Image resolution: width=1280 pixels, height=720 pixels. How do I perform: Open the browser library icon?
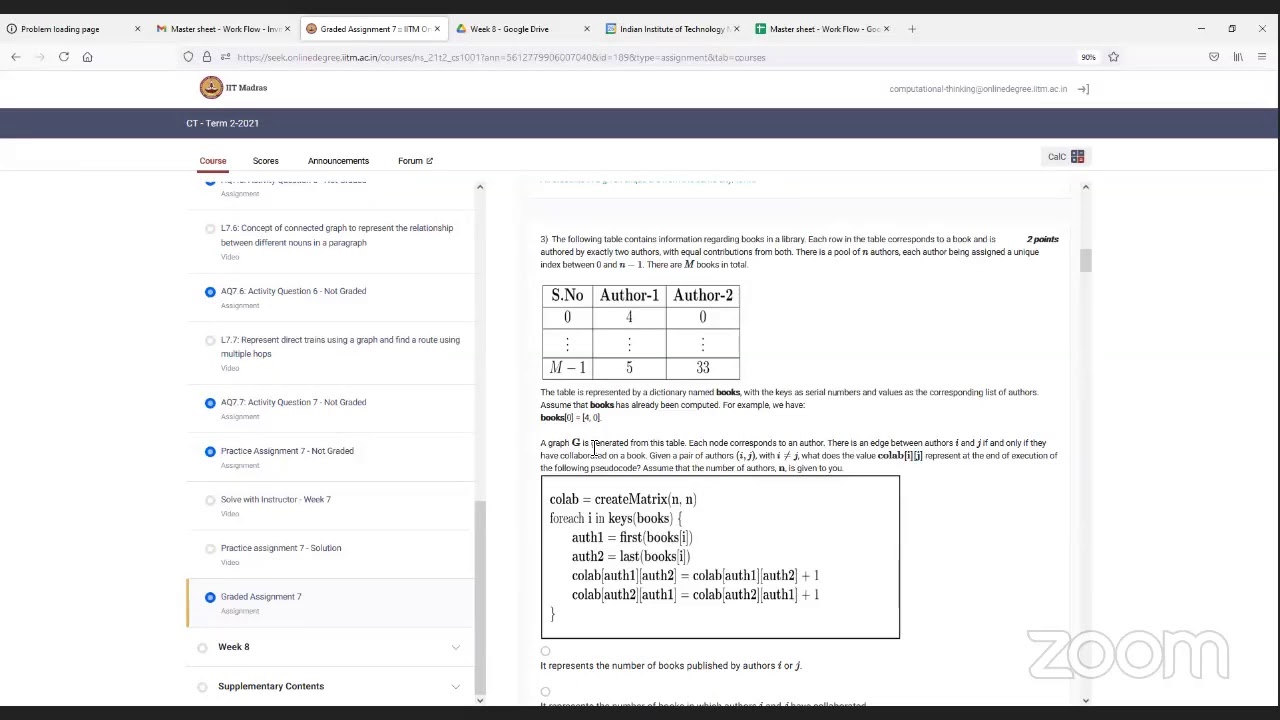(1238, 57)
